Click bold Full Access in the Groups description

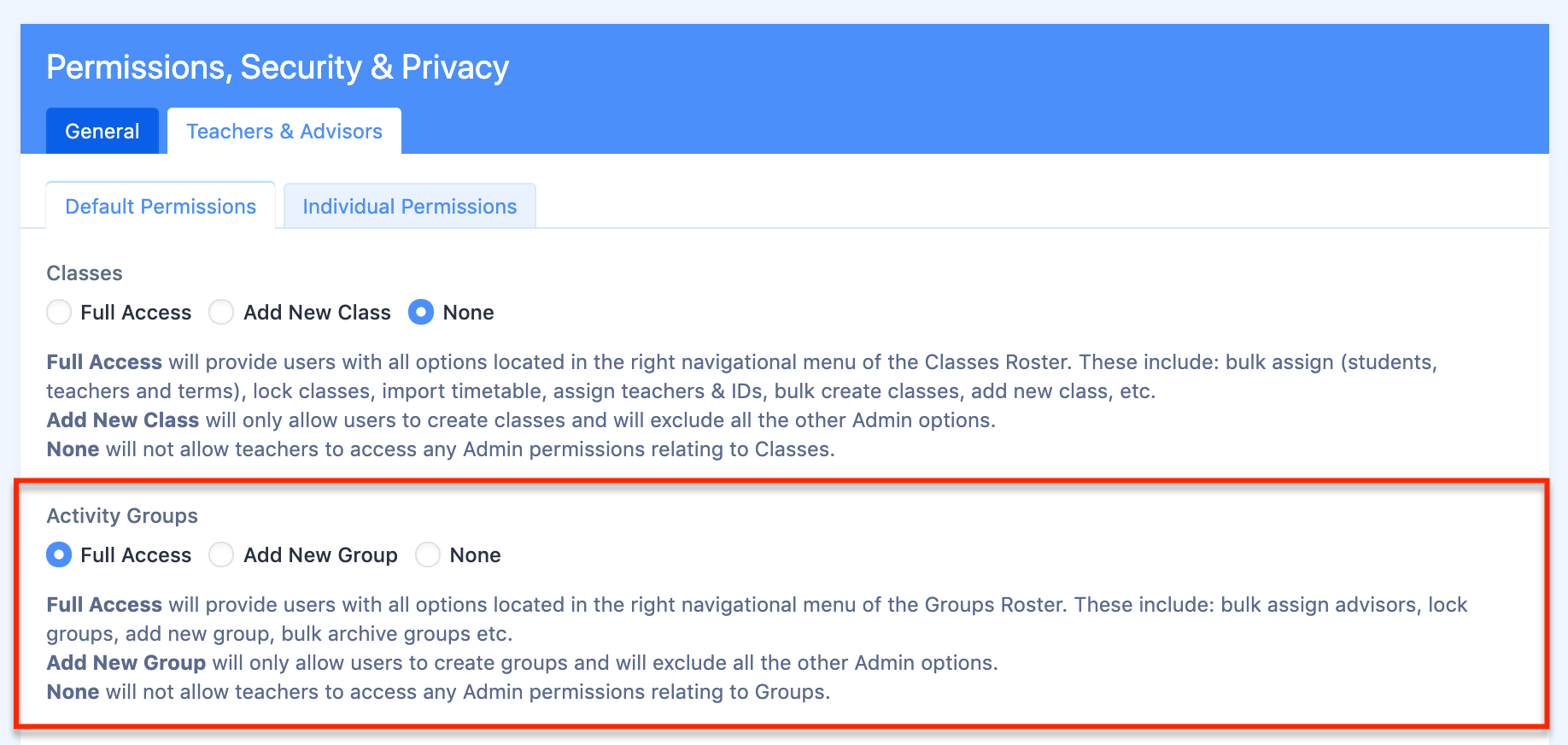click(104, 605)
